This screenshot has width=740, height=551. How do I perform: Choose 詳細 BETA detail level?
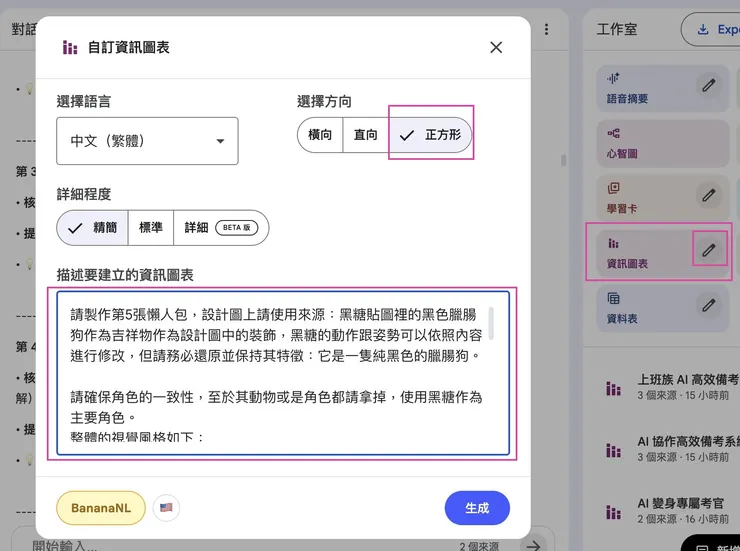(x=221, y=228)
